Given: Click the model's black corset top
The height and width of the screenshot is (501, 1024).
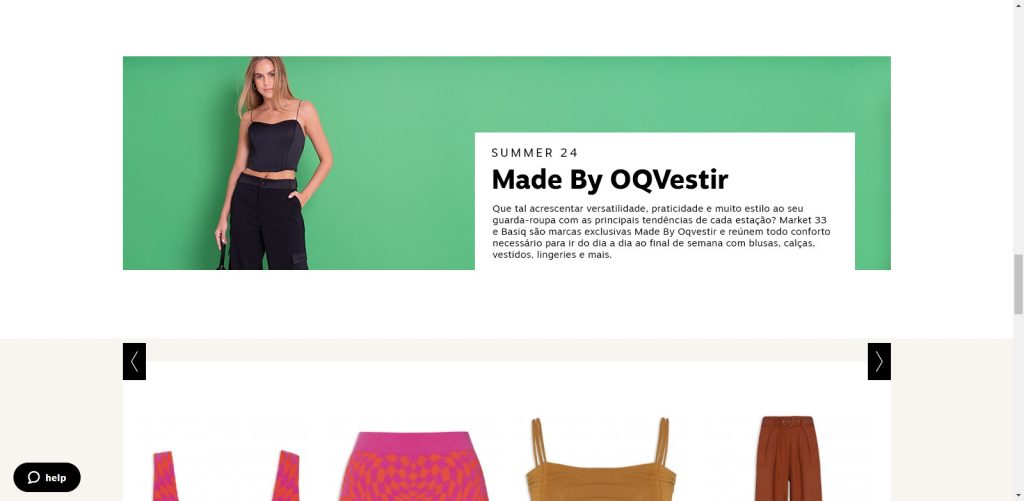Looking at the screenshot, I should tap(276, 145).
